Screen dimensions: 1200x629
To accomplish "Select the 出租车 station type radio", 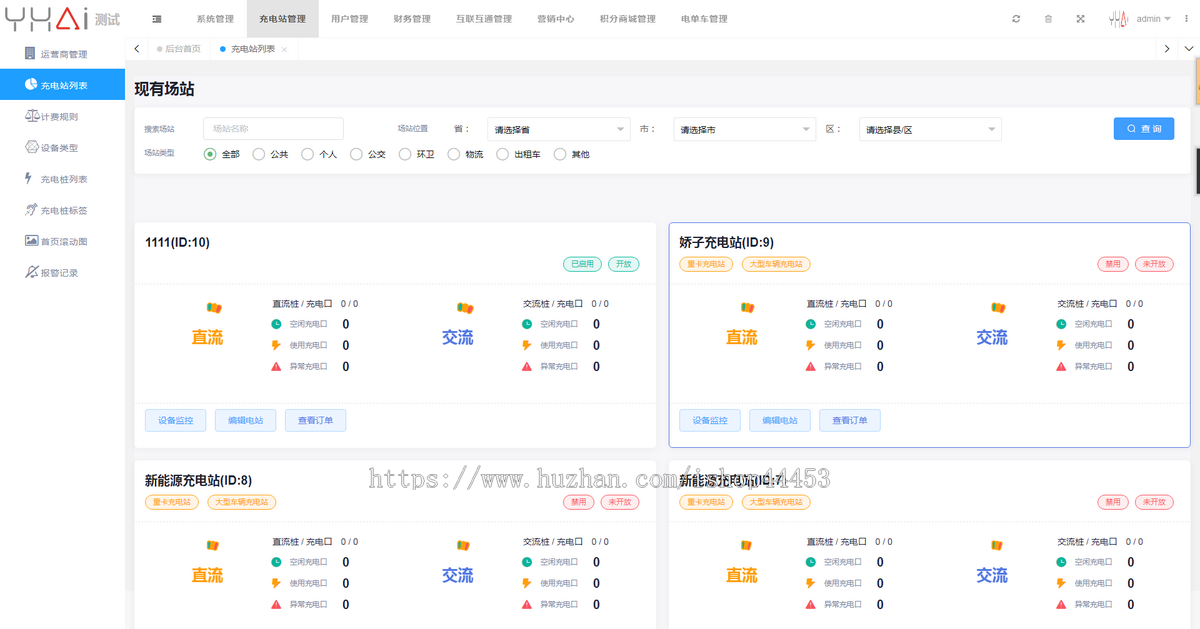I will tap(503, 154).
